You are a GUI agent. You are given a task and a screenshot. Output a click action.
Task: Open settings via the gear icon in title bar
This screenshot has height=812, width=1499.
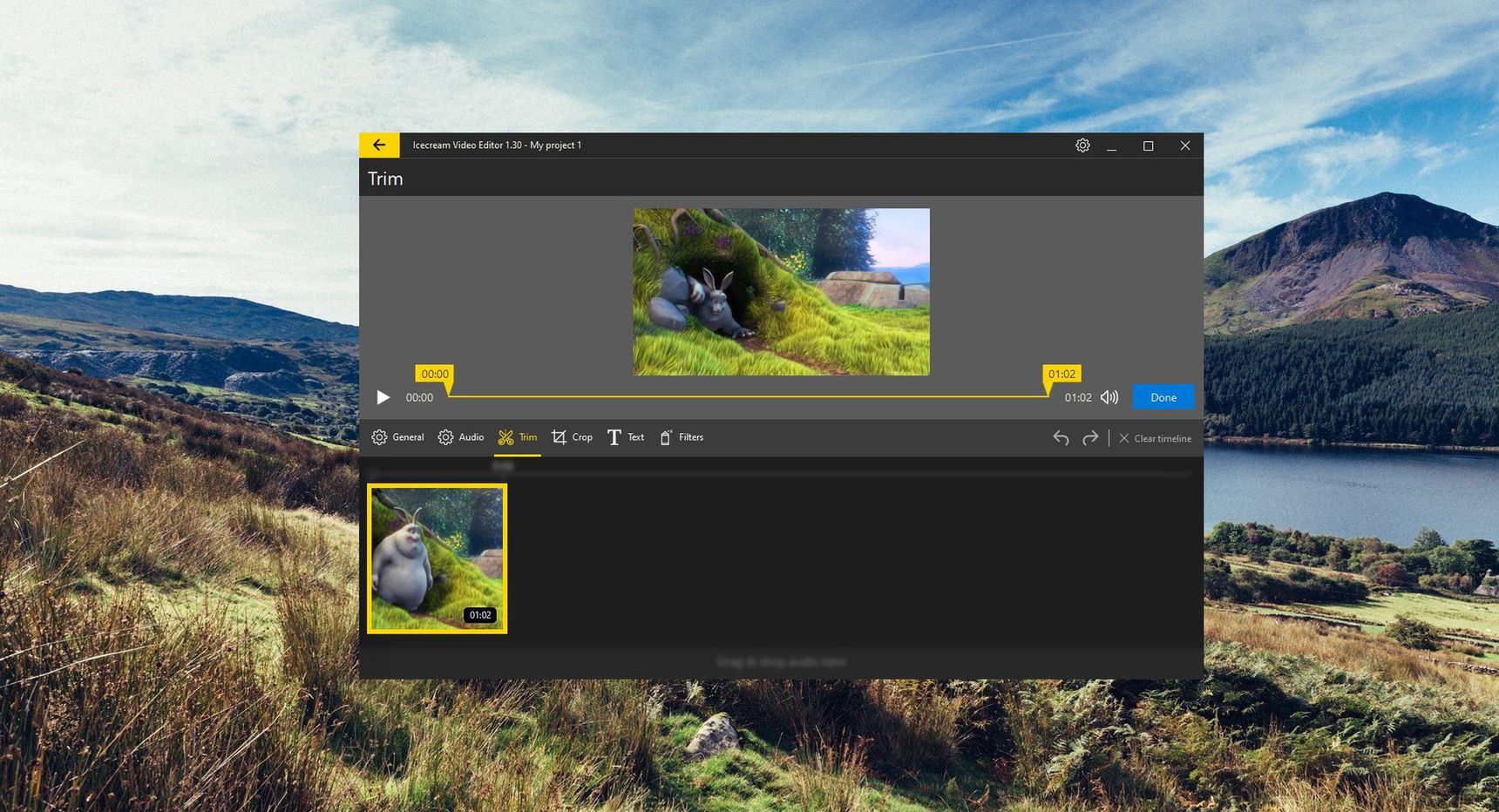pyautogui.click(x=1082, y=145)
